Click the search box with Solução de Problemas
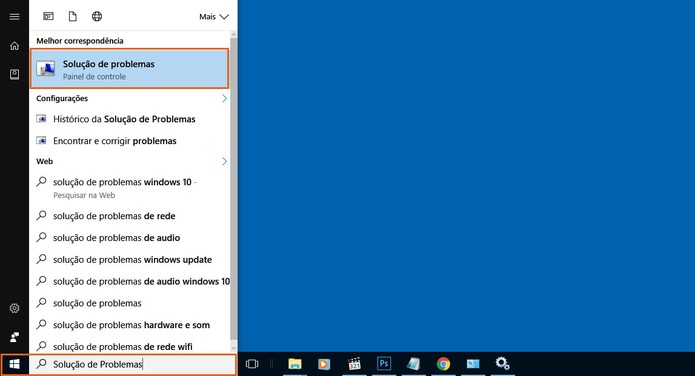Viewport: 695px width, 376px height. [x=133, y=364]
